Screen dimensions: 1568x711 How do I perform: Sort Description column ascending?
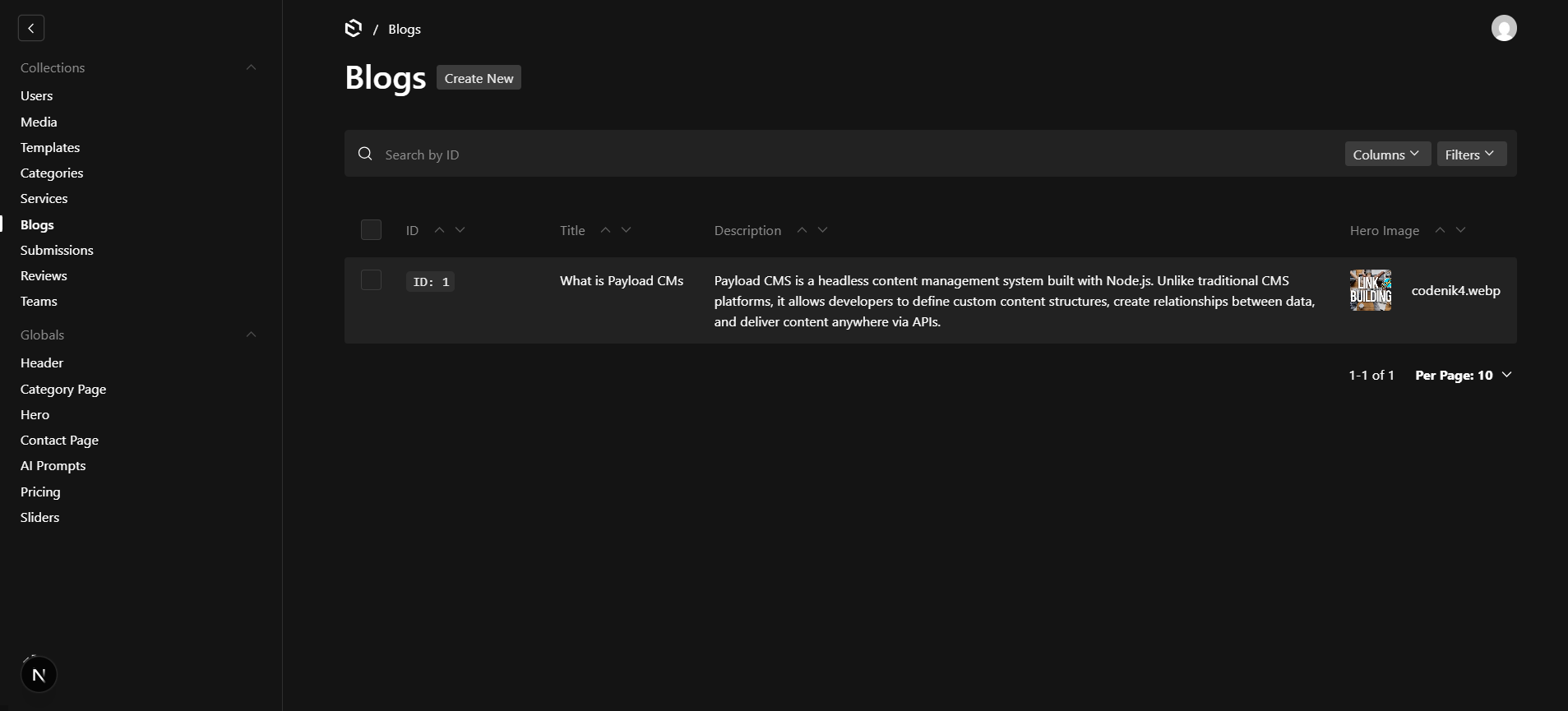pyautogui.click(x=802, y=230)
